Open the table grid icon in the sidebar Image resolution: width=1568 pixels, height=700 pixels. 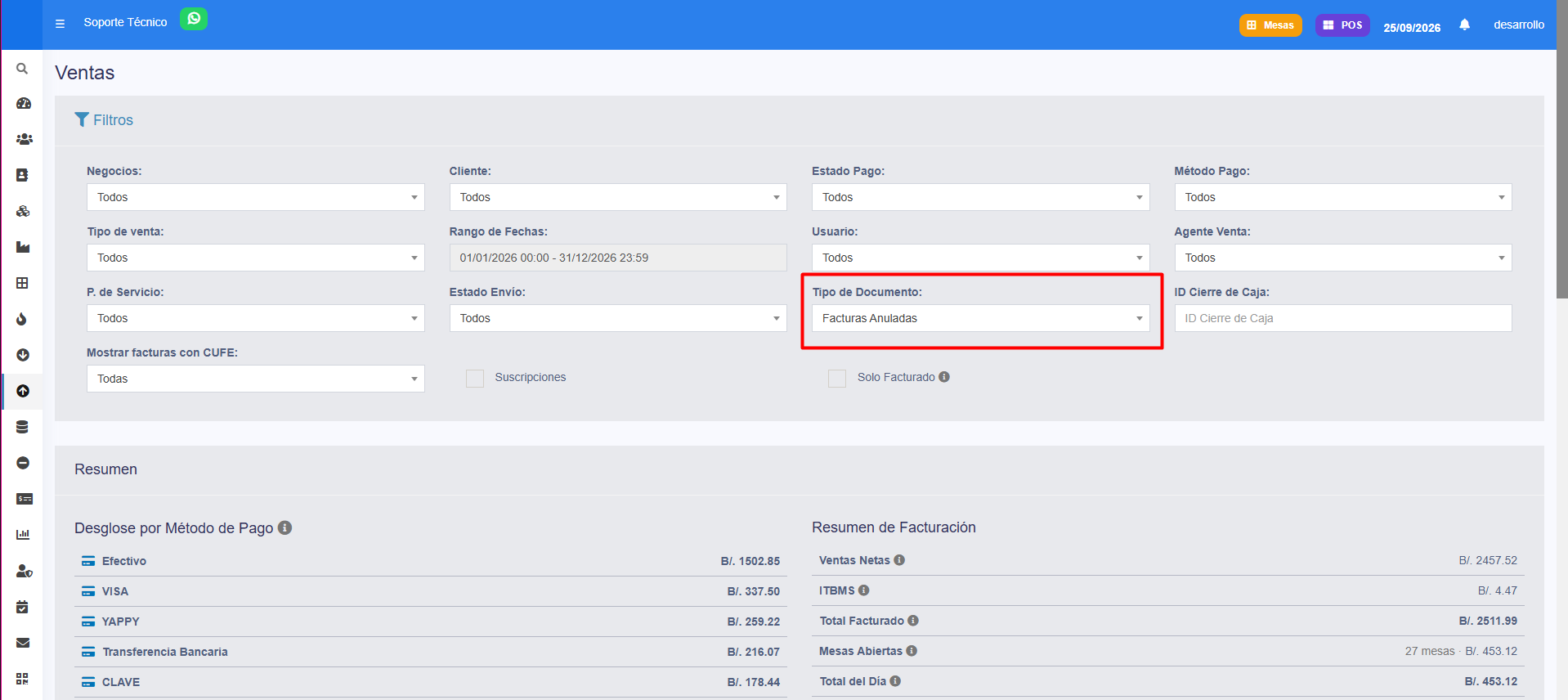(22, 283)
